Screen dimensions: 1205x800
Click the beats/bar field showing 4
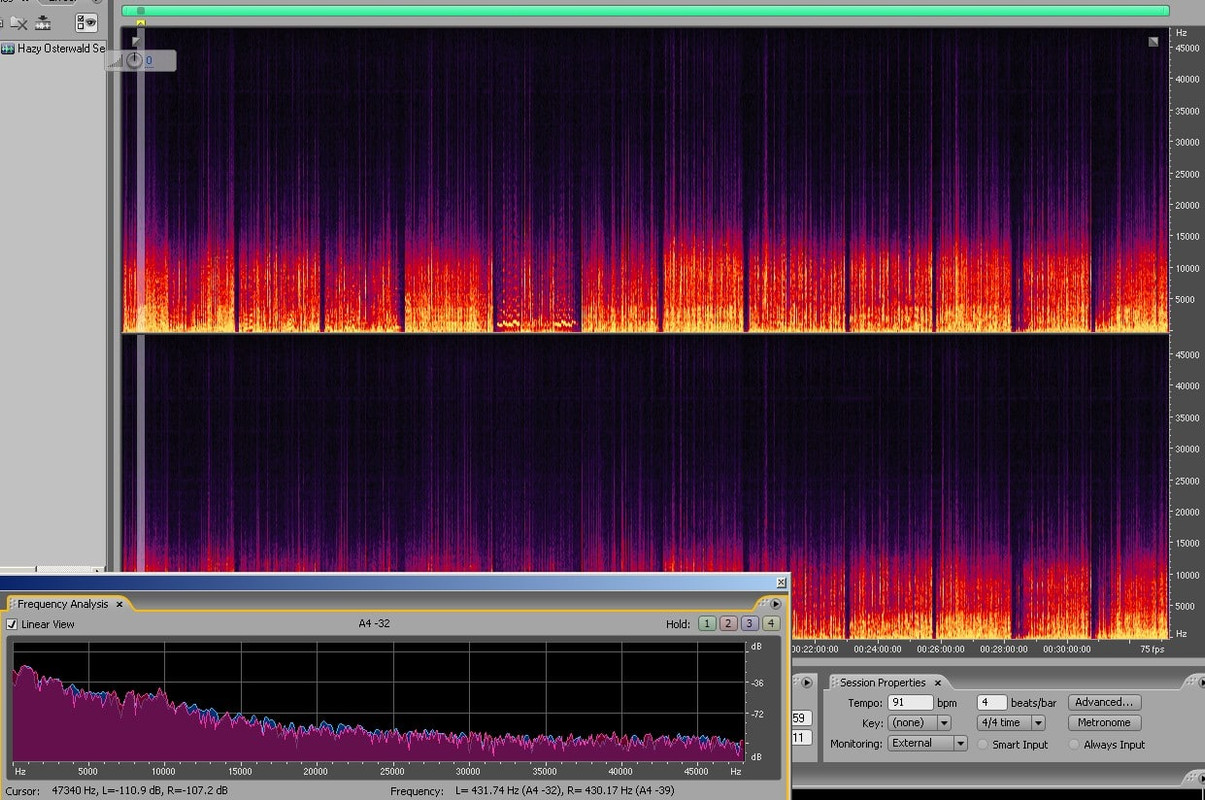(x=992, y=703)
